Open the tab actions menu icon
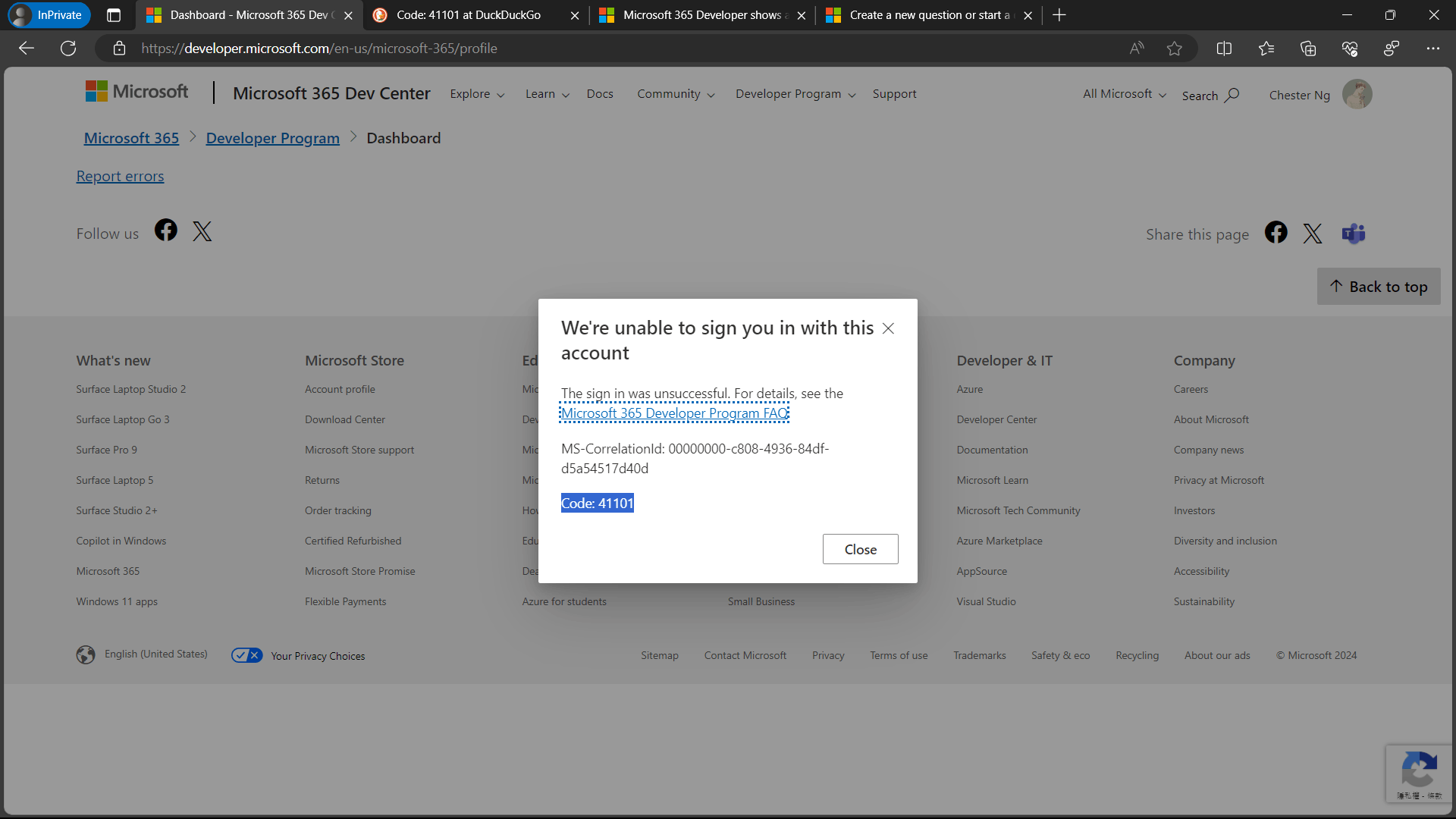1456x819 pixels. click(x=114, y=15)
